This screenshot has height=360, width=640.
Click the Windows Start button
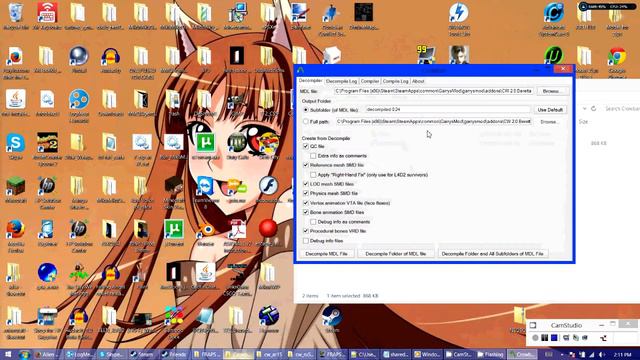tap(8, 354)
